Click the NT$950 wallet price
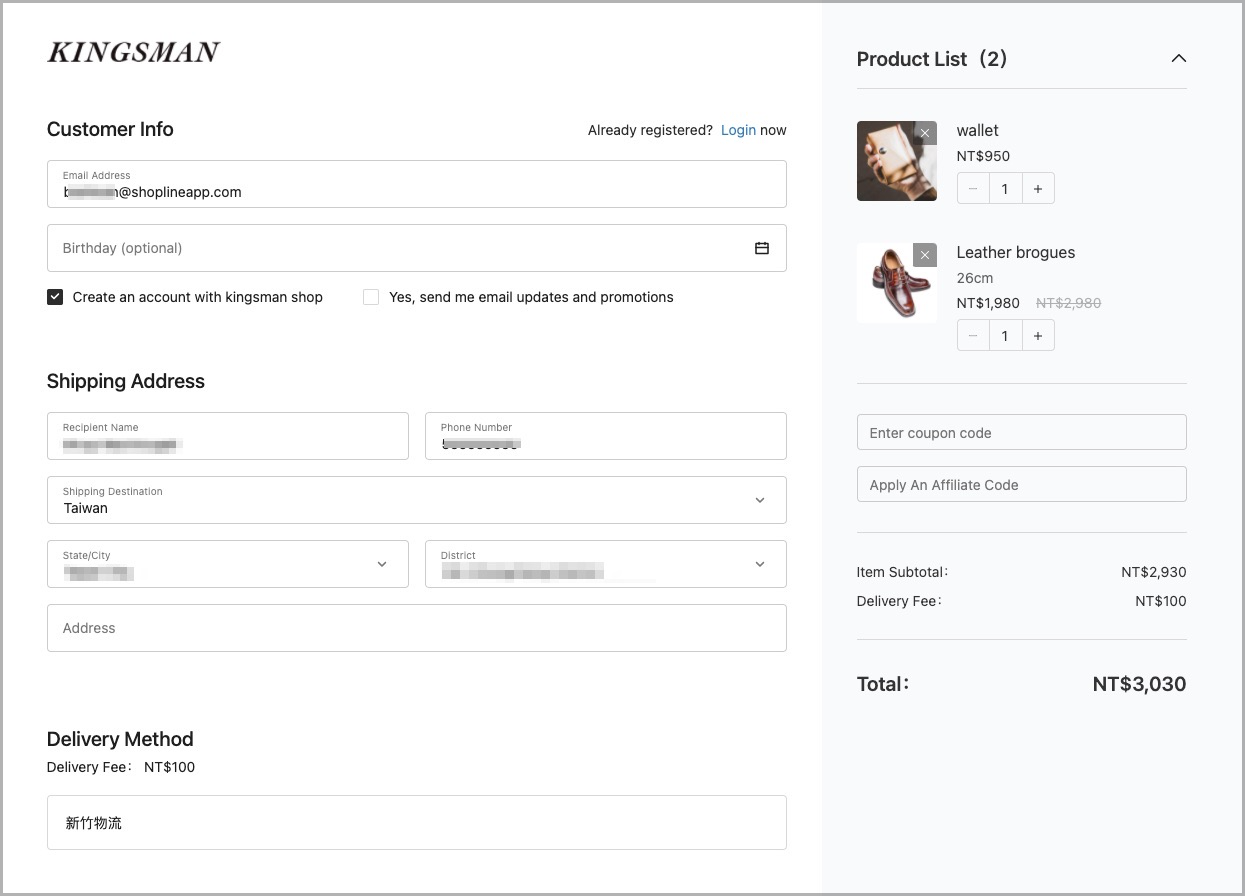 983,156
